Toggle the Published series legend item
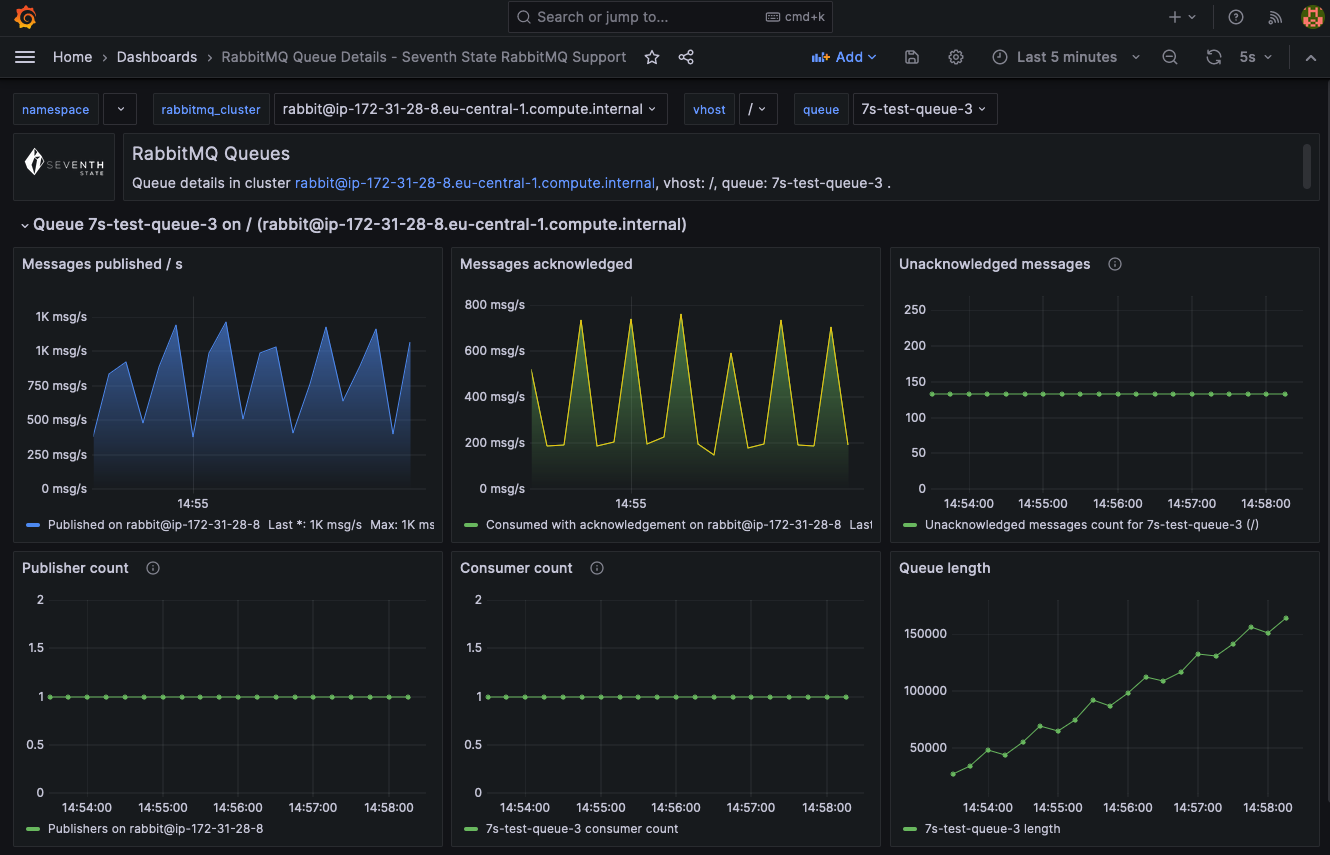 click(153, 525)
